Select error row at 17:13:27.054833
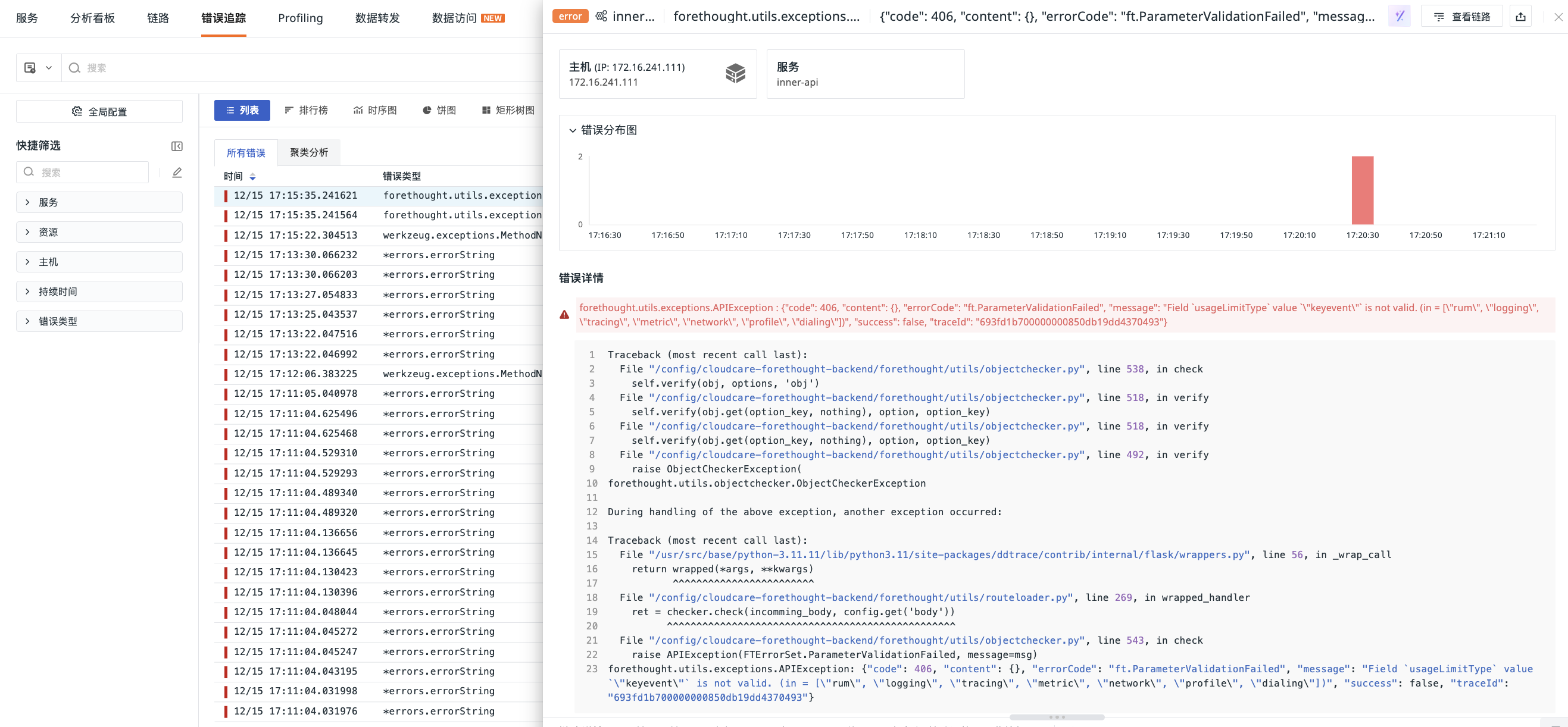This screenshot has width=1568, height=727. (x=379, y=295)
